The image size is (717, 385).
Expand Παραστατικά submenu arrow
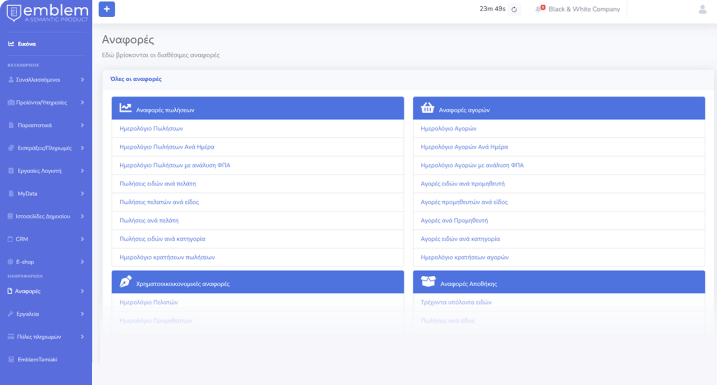coord(82,125)
